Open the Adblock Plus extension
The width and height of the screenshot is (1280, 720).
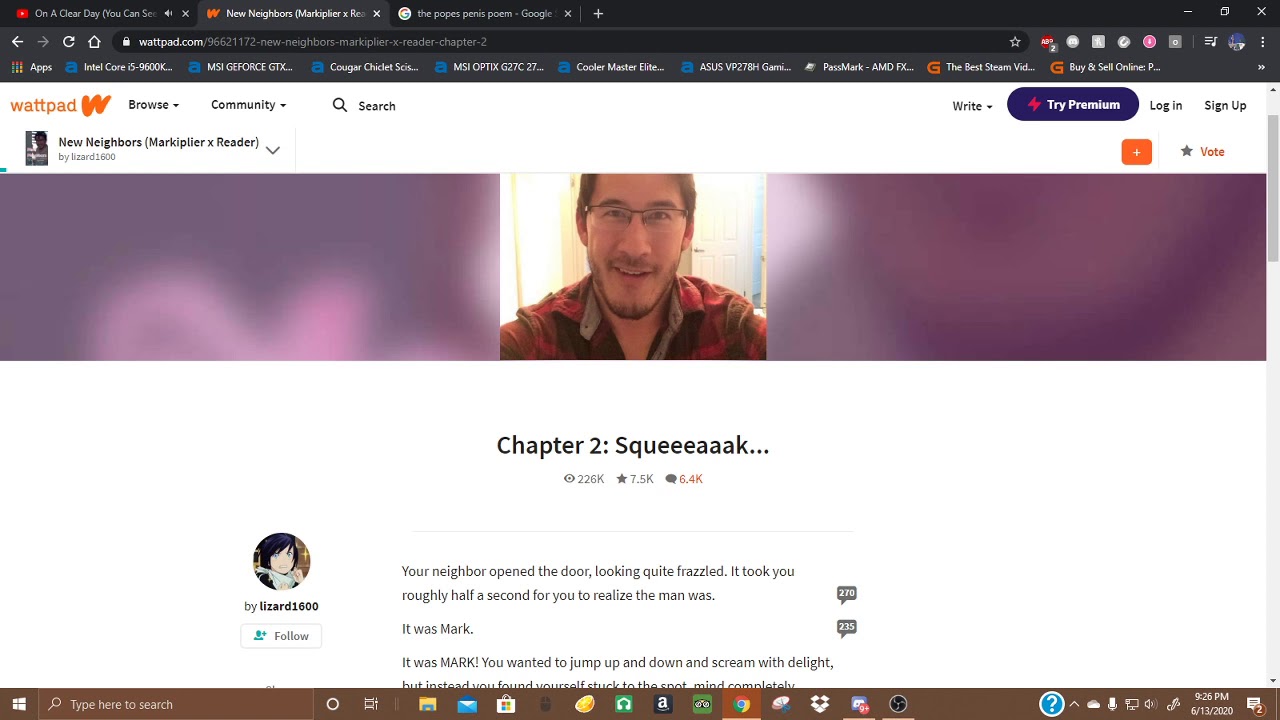pos(1047,42)
